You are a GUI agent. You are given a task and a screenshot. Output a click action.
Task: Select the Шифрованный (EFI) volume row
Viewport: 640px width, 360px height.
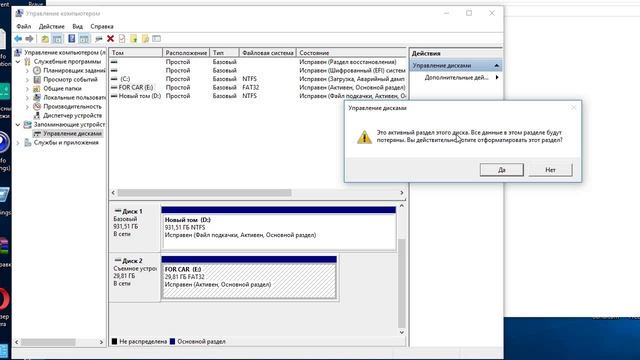tap(258, 70)
